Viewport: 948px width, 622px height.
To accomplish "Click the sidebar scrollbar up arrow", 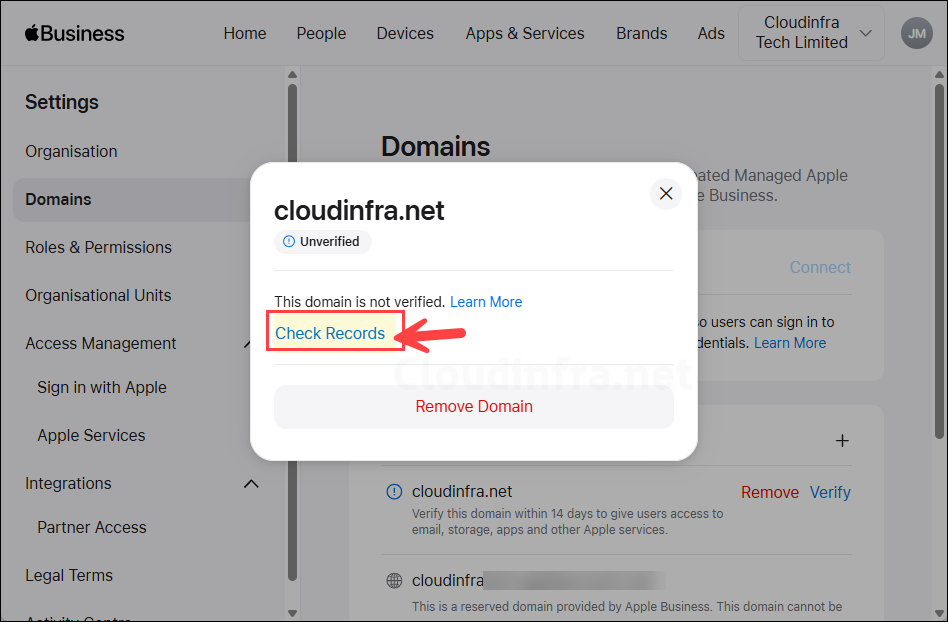I will click(x=293, y=75).
